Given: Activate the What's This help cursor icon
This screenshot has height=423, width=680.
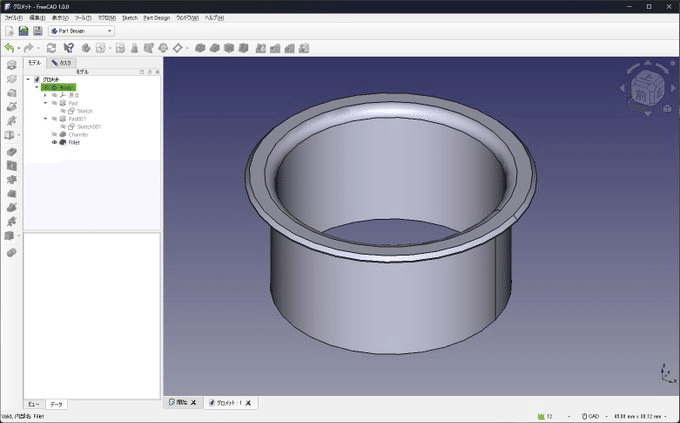Looking at the screenshot, I should [69, 48].
